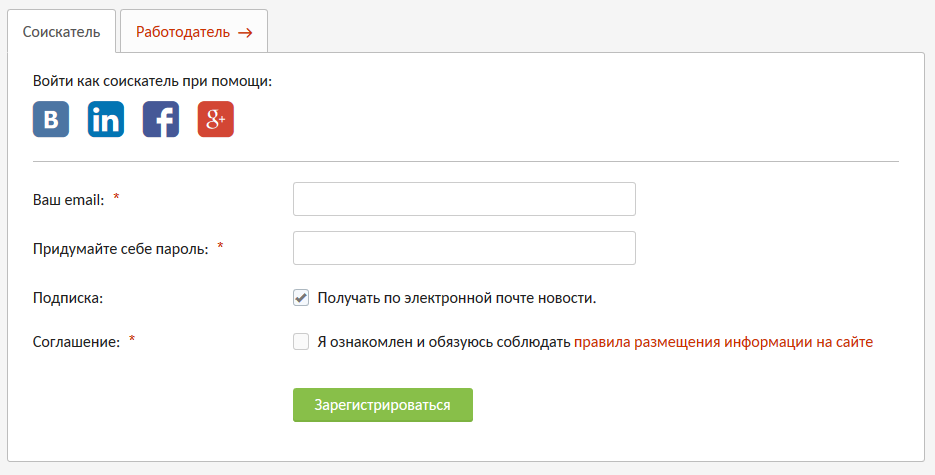Open the Работодатель tab

tap(182, 32)
